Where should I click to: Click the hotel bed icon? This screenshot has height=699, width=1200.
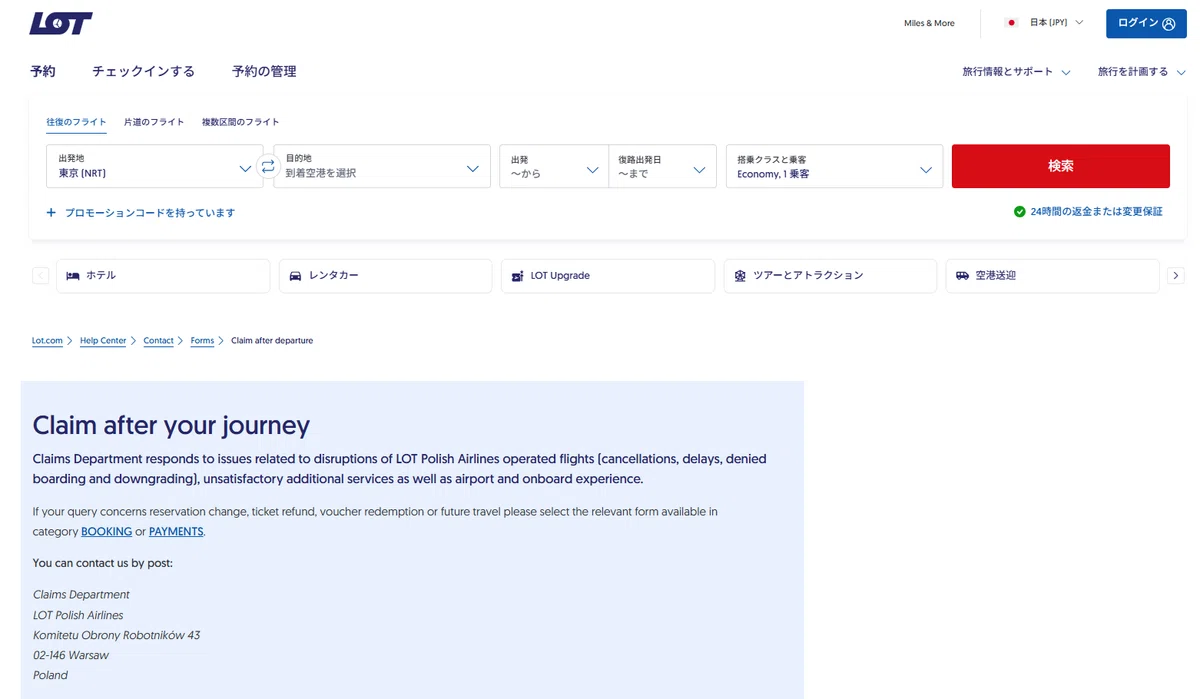pos(73,276)
